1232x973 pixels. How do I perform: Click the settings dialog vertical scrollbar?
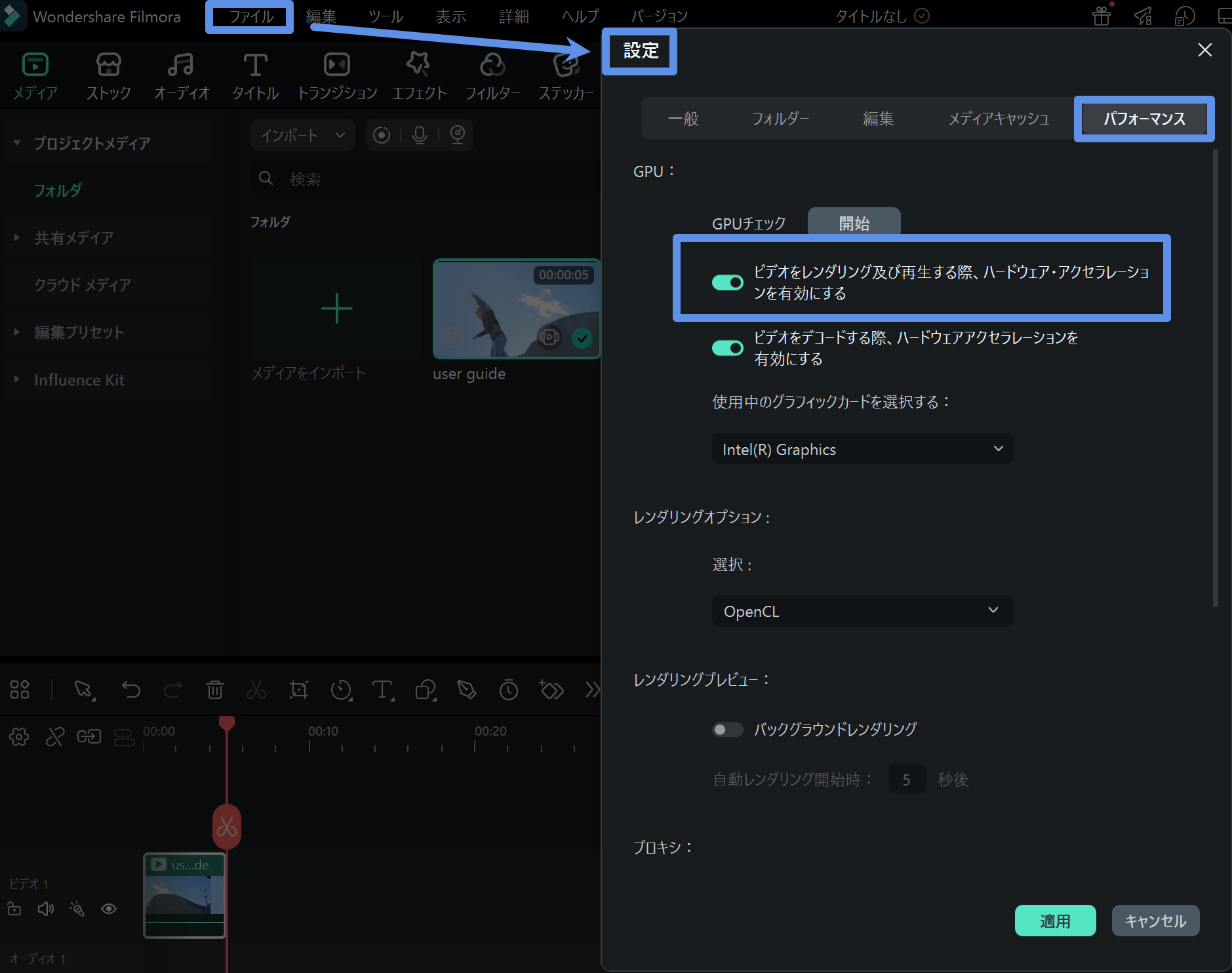click(1215, 378)
